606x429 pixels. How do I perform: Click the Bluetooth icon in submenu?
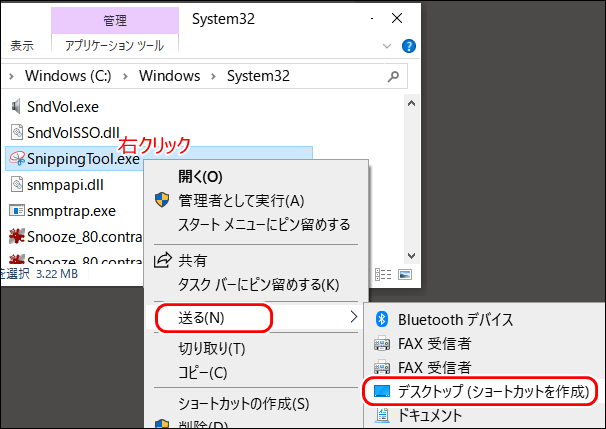coord(382,319)
